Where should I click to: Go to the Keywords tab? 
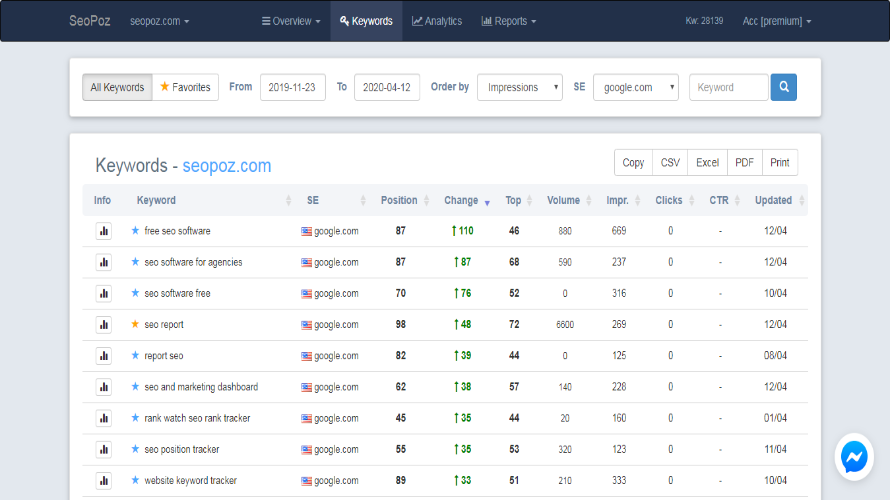coord(366,21)
